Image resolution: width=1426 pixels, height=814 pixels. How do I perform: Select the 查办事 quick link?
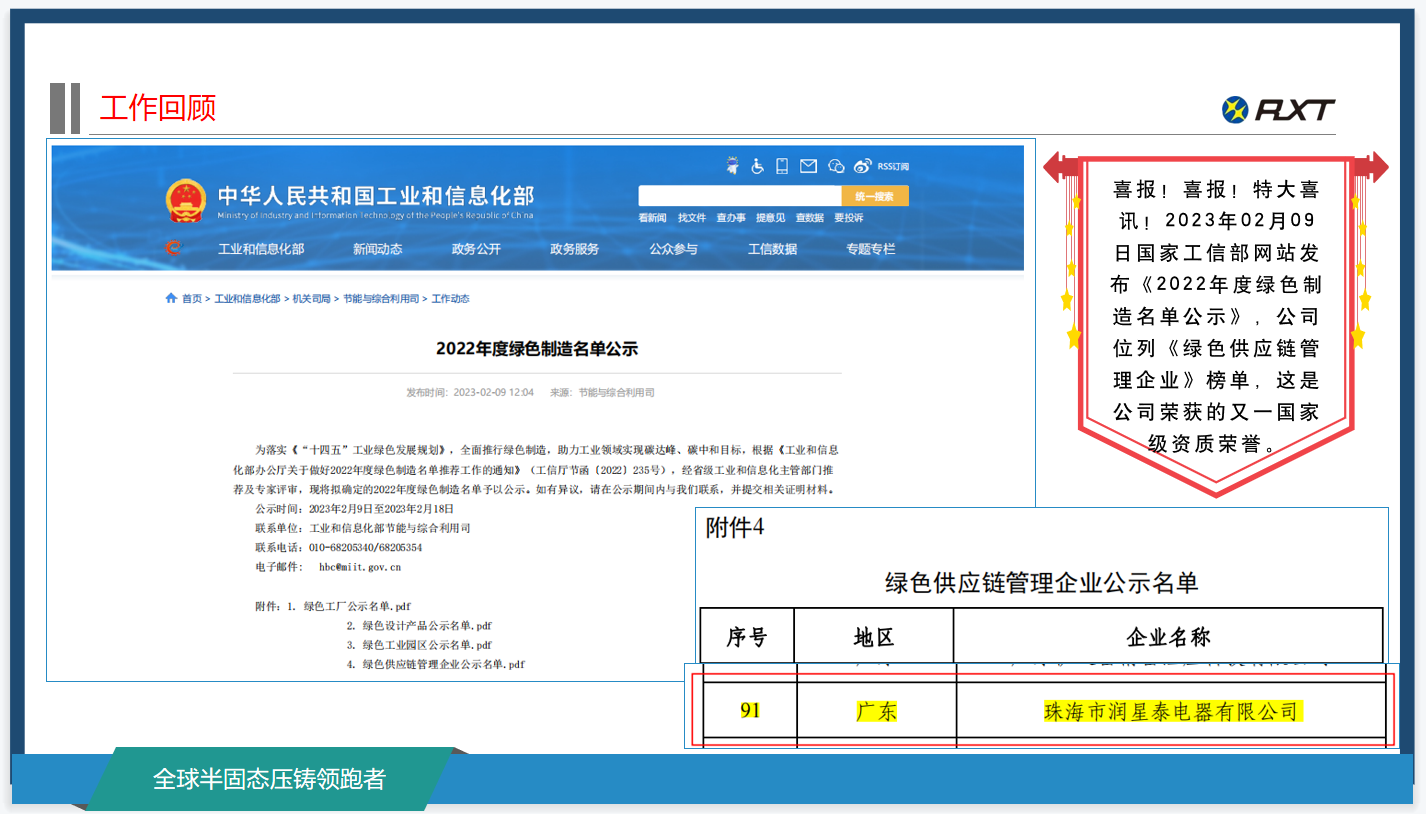pyautogui.click(x=731, y=218)
